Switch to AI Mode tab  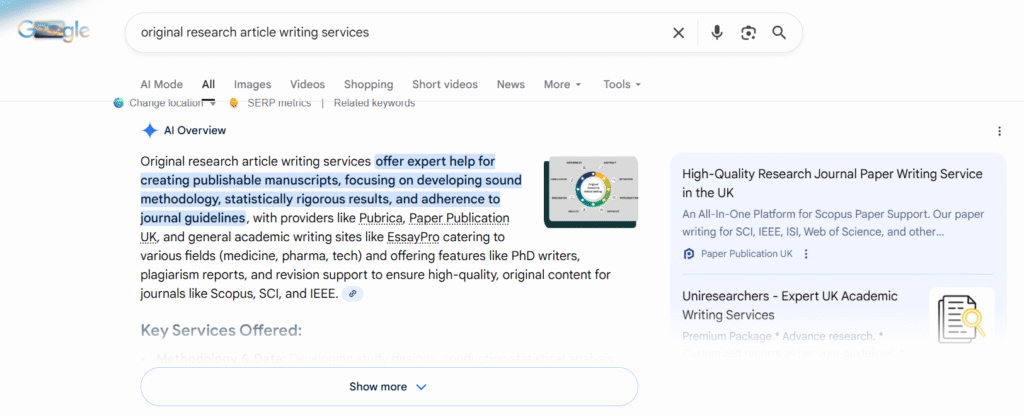[x=161, y=85]
